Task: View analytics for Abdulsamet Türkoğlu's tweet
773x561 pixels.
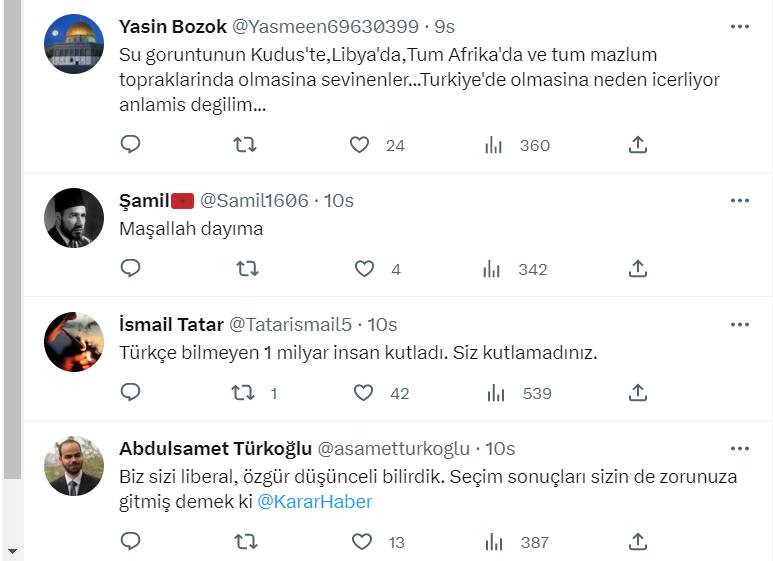Action: pos(493,542)
